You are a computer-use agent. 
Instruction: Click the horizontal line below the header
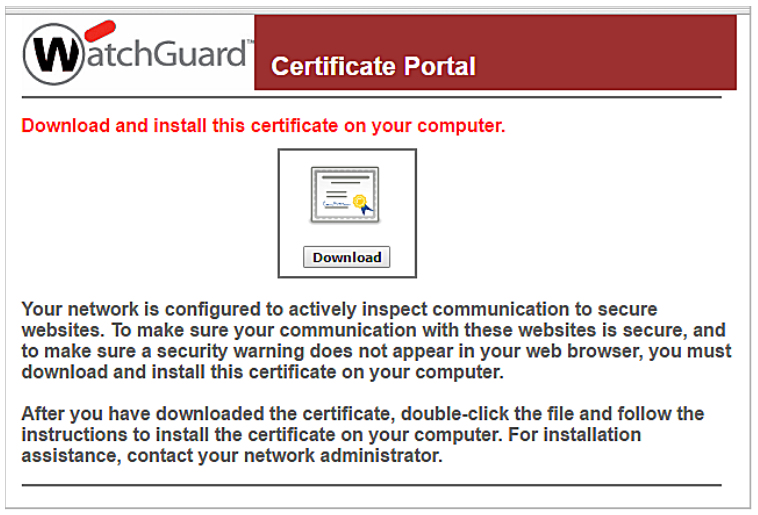(371, 98)
